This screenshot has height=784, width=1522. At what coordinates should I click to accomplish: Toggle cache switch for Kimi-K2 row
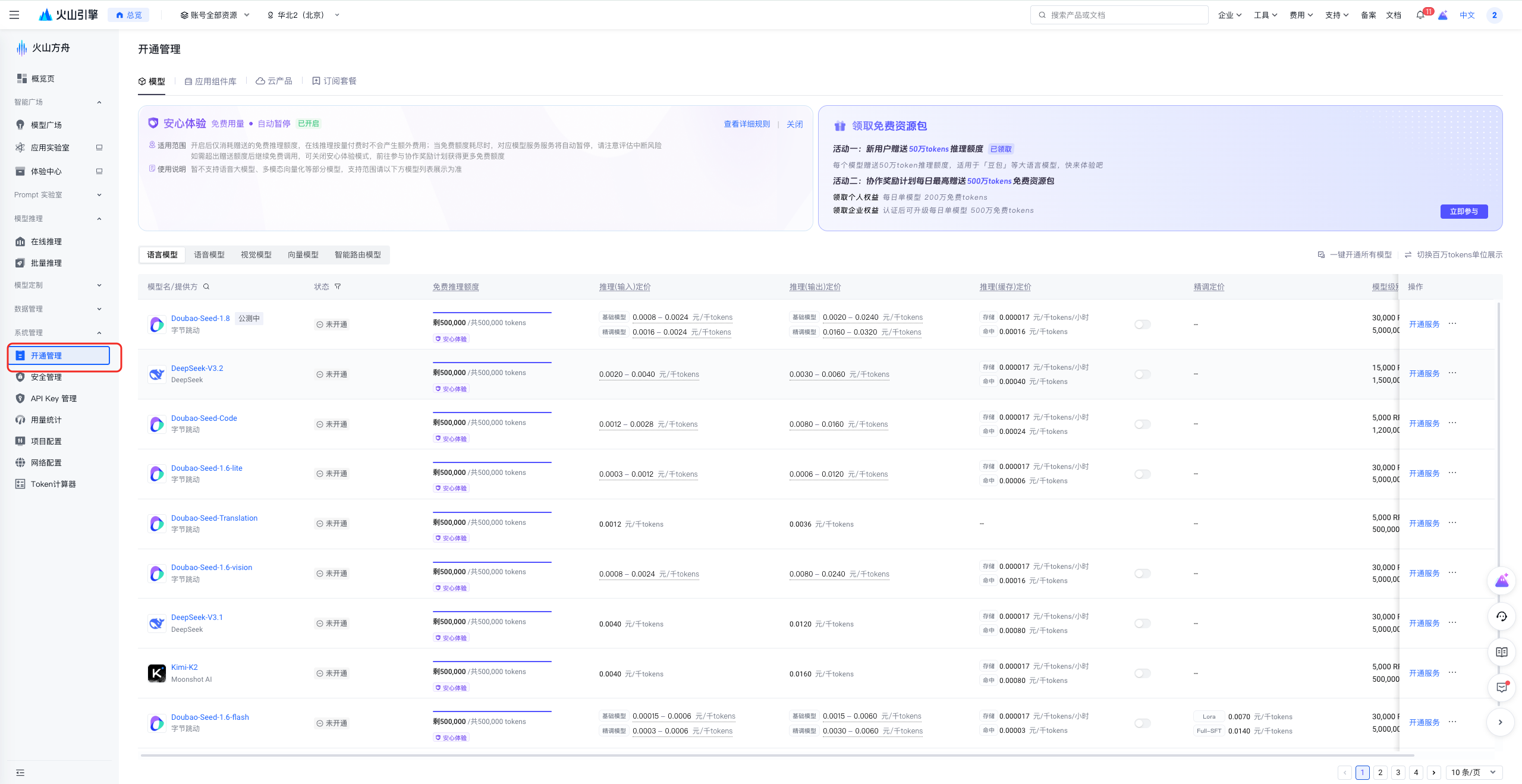click(x=1142, y=673)
